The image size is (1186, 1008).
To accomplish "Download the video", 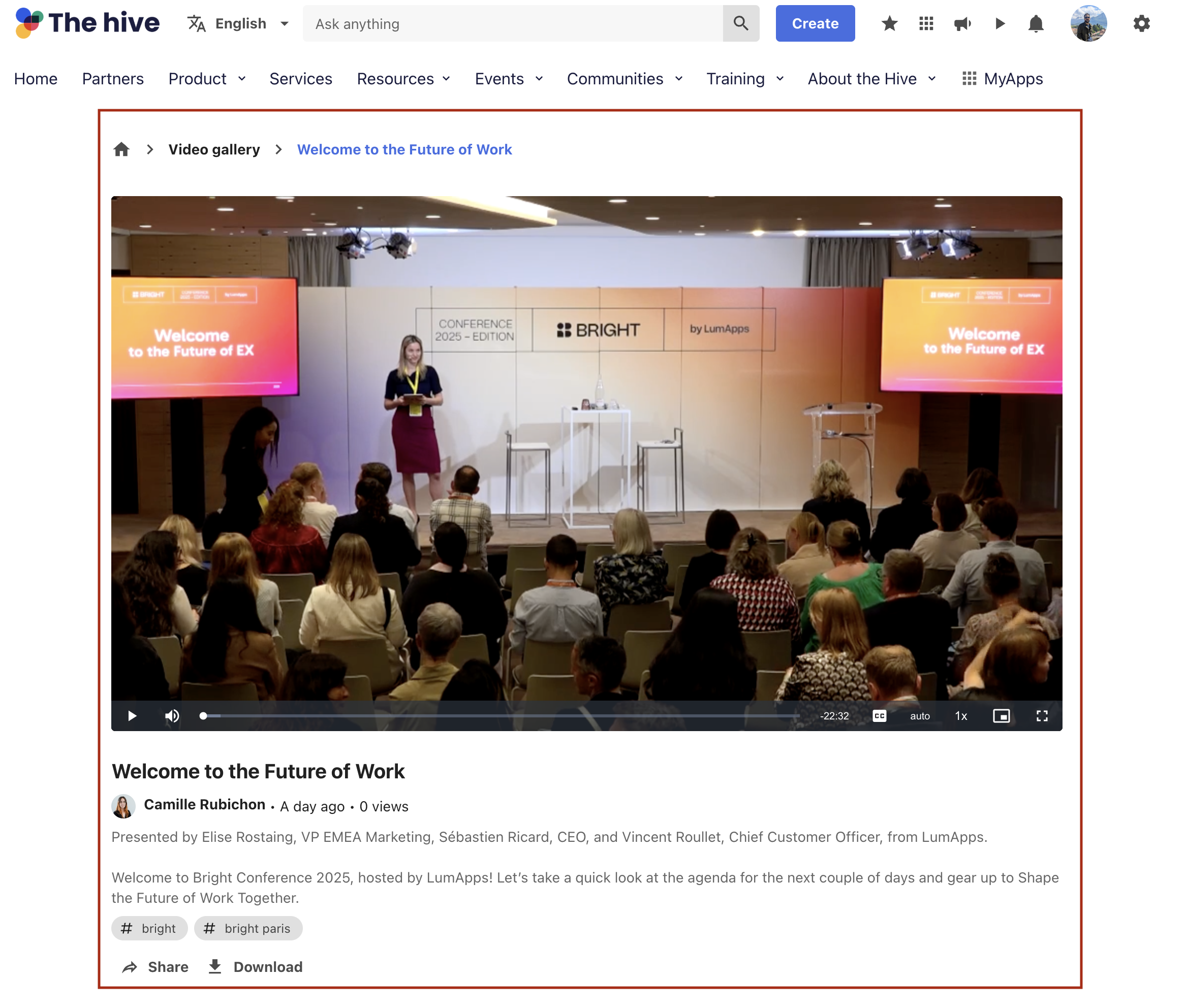I will point(255,966).
